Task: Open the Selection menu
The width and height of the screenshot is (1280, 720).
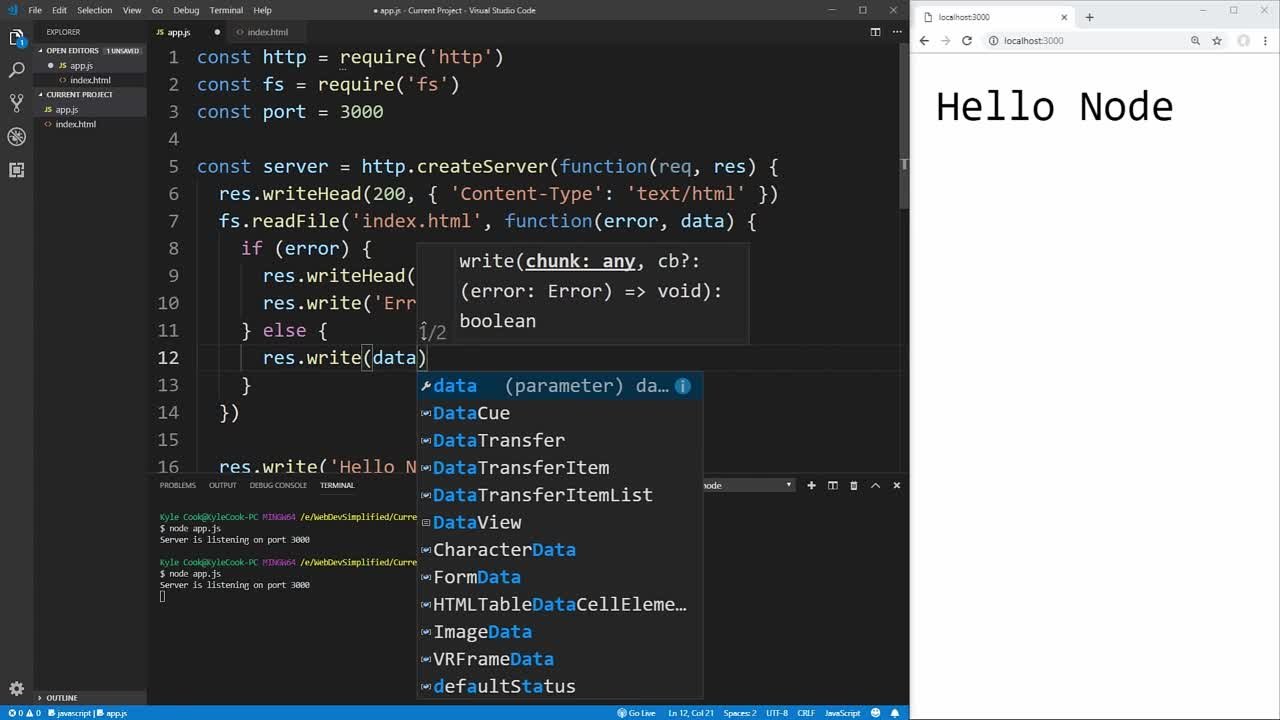Action: click(95, 10)
